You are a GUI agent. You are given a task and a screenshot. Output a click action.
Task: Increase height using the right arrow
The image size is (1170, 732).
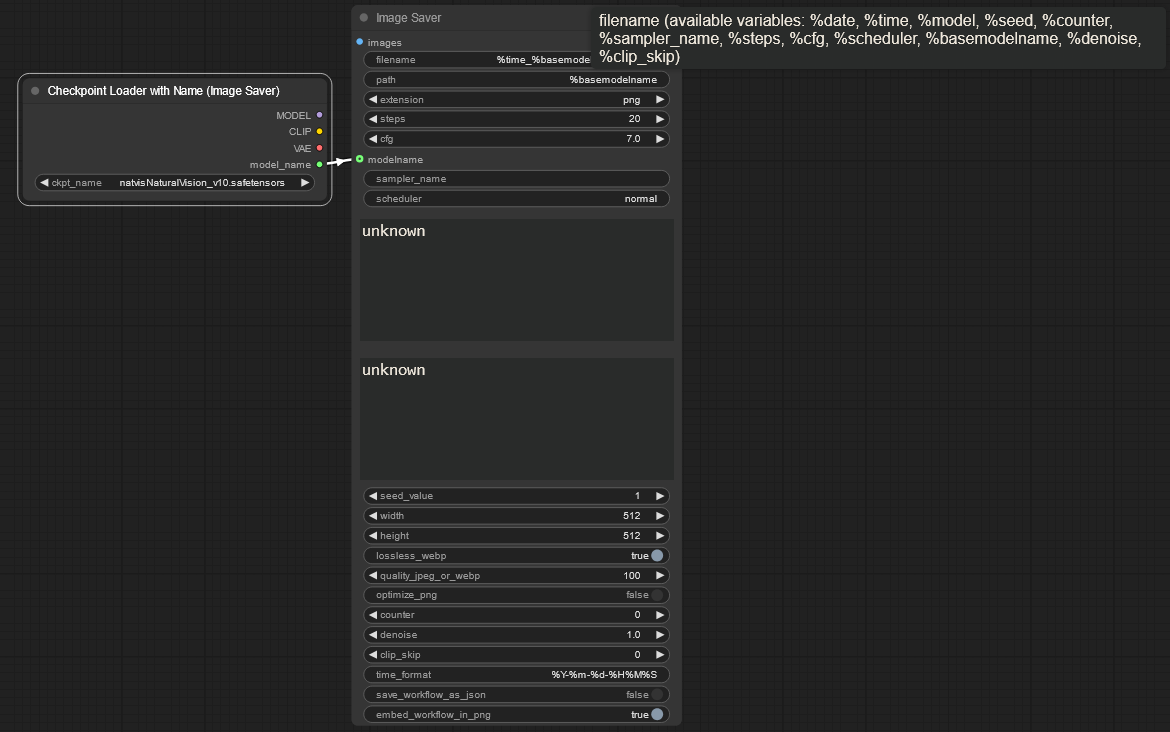point(660,536)
